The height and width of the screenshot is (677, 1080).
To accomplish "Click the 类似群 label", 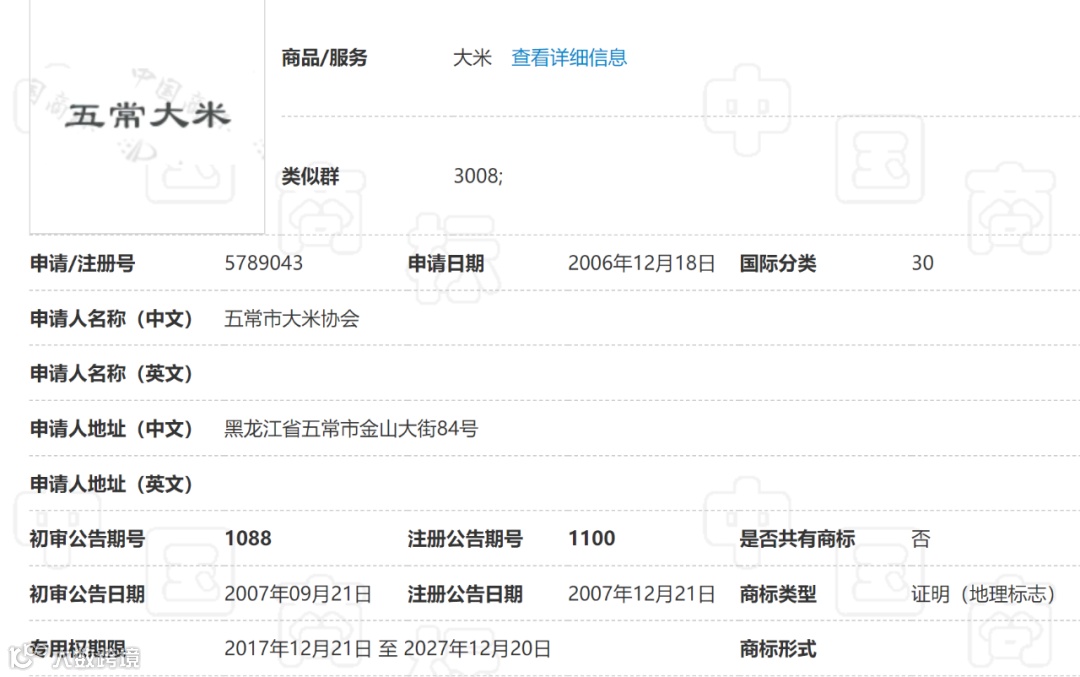I will 310,176.
